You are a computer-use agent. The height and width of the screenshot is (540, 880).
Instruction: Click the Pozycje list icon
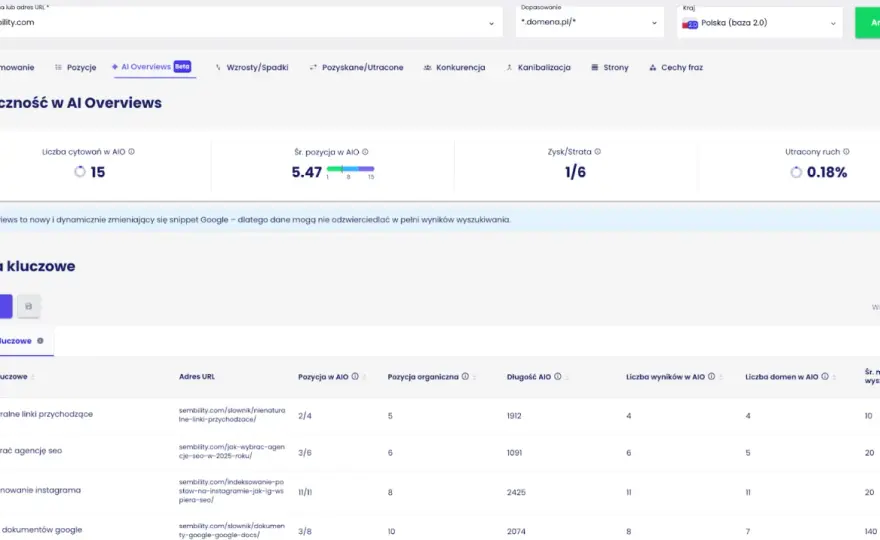(58, 67)
